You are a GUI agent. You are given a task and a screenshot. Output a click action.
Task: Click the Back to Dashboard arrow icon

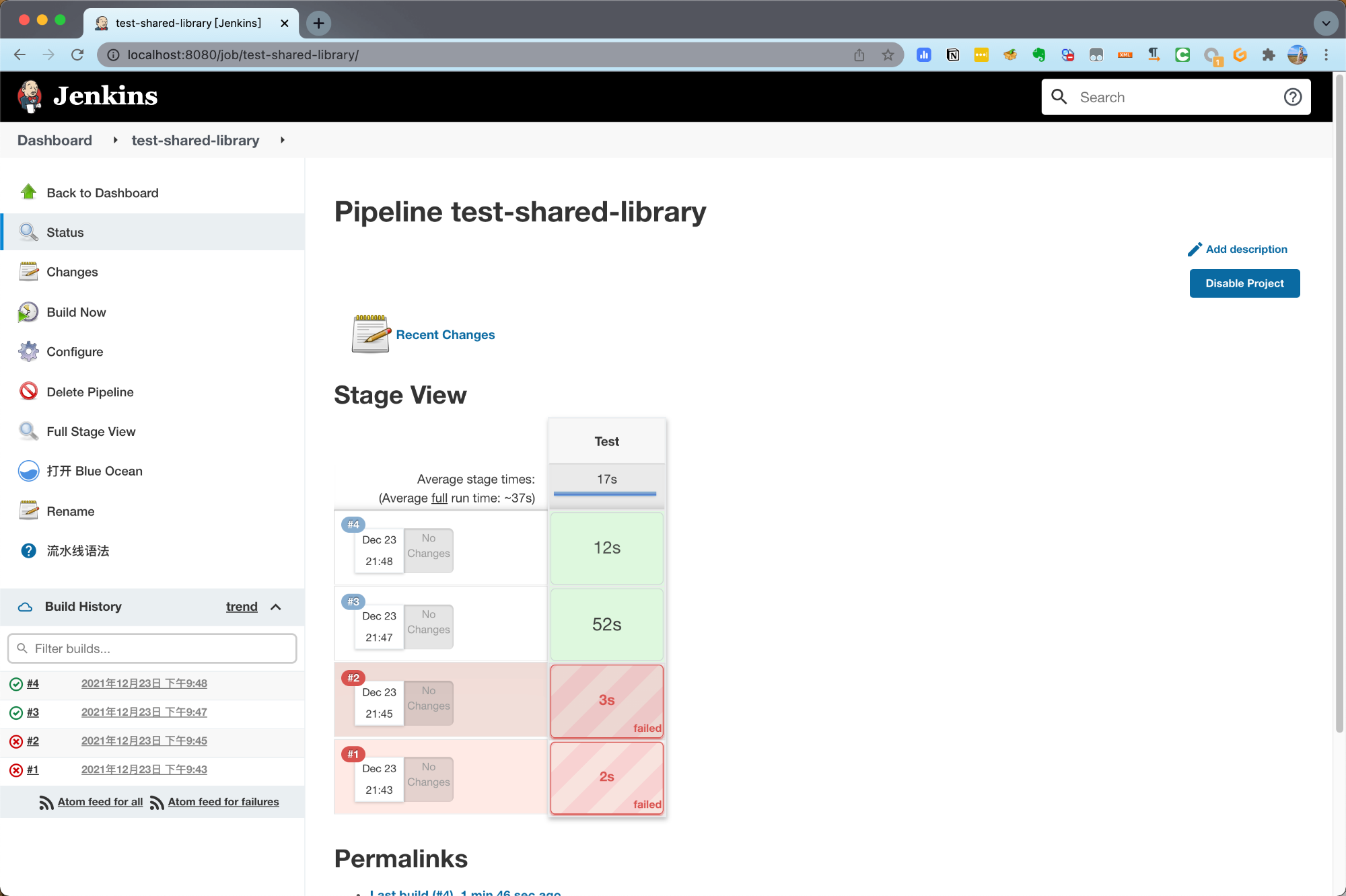tap(28, 192)
